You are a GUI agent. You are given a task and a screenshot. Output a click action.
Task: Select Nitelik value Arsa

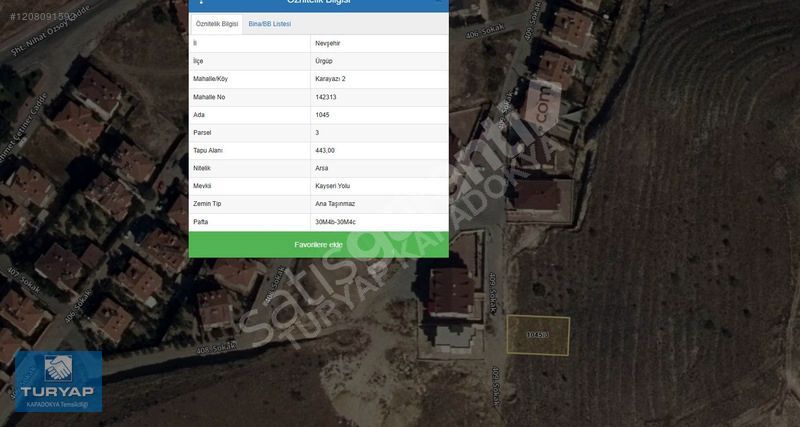coord(322,168)
